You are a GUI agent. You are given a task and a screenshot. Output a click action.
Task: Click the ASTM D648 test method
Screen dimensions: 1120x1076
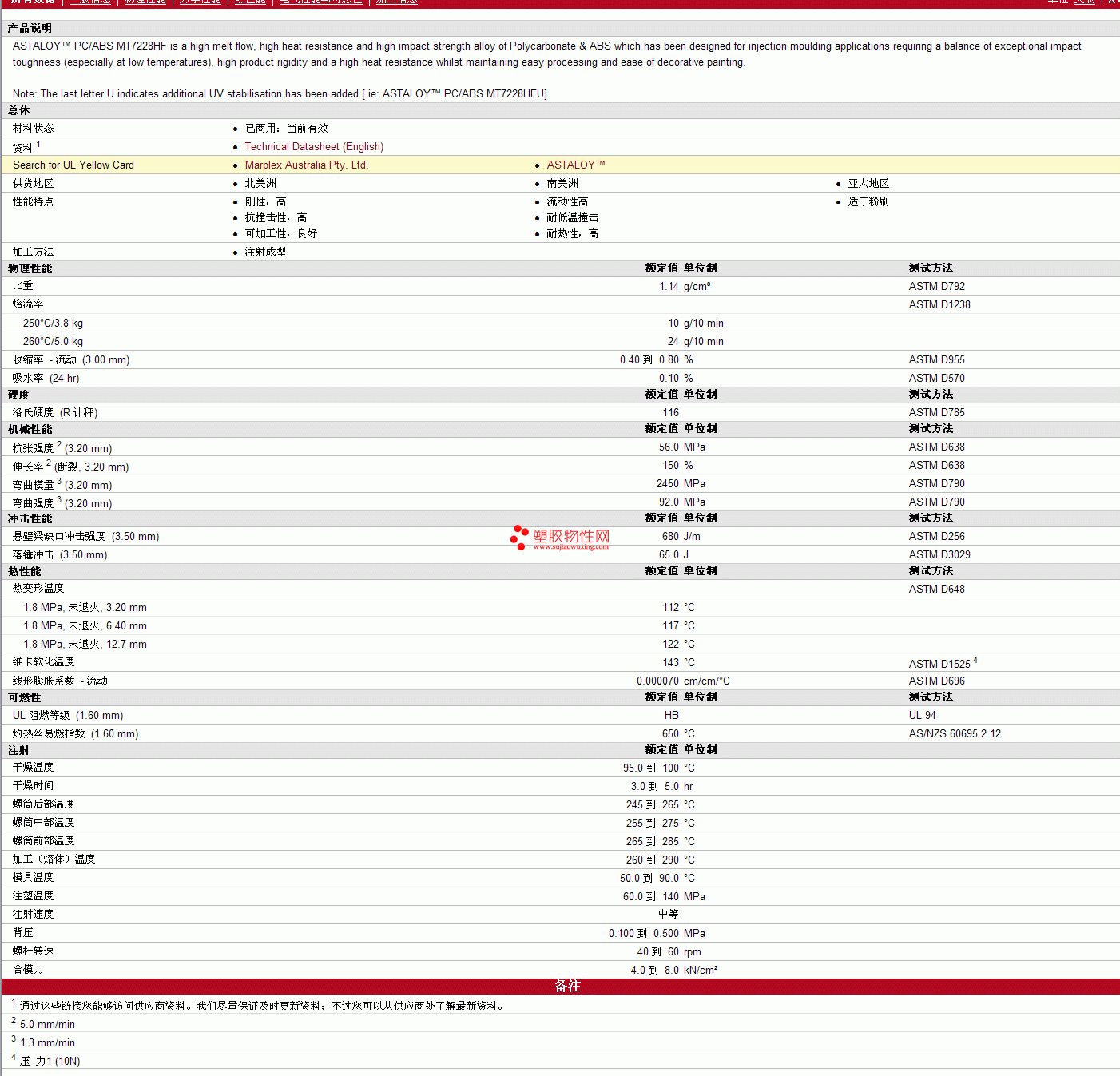(937, 590)
